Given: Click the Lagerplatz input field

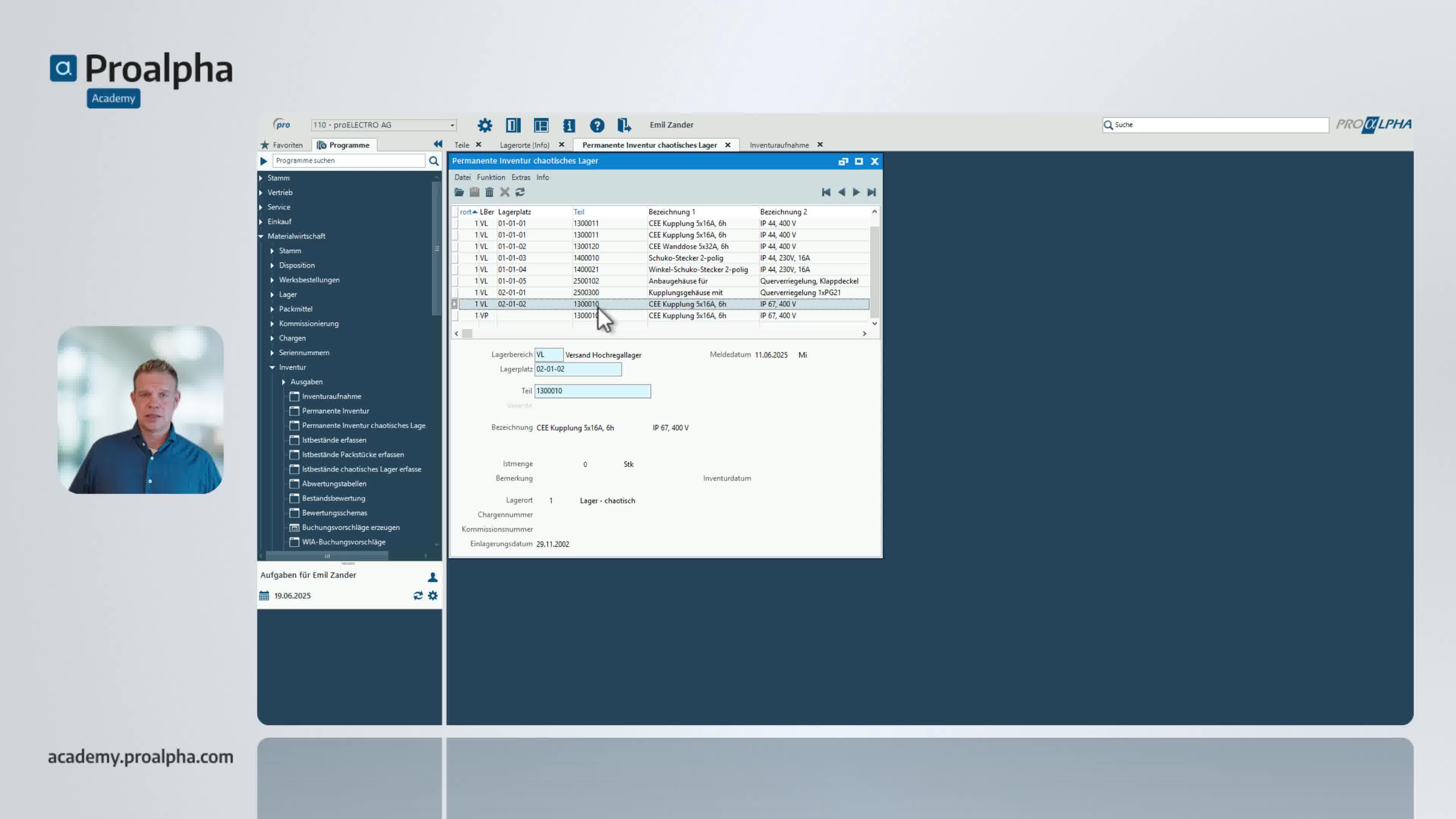Looking at the screenshot, I should point(577,369).
